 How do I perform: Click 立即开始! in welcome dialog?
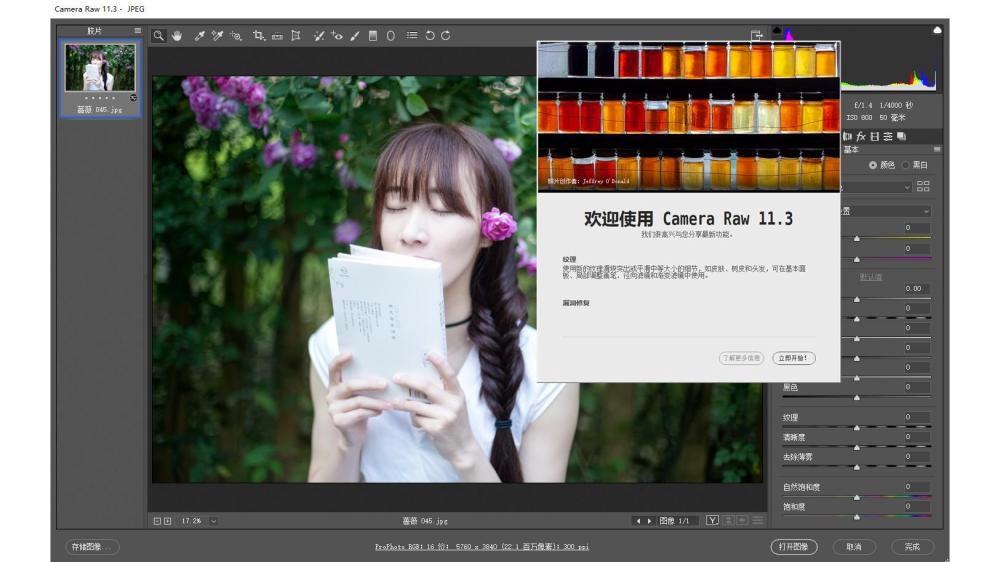point(793,358)
